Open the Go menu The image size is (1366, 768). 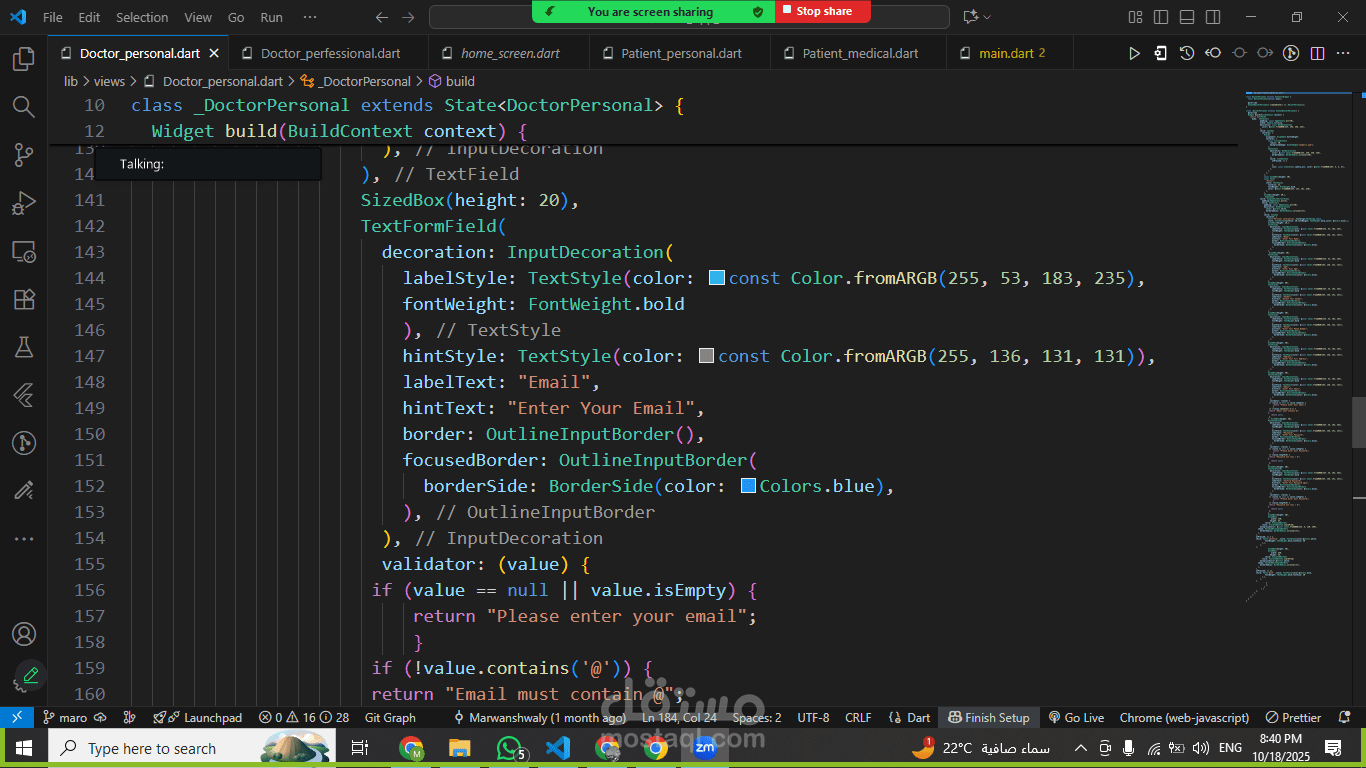click(236, 17)
